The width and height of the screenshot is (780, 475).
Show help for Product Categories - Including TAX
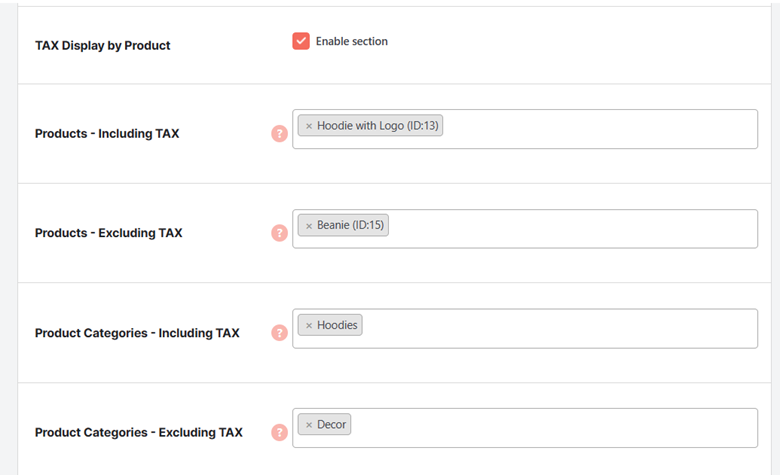(x=280, y=333)
